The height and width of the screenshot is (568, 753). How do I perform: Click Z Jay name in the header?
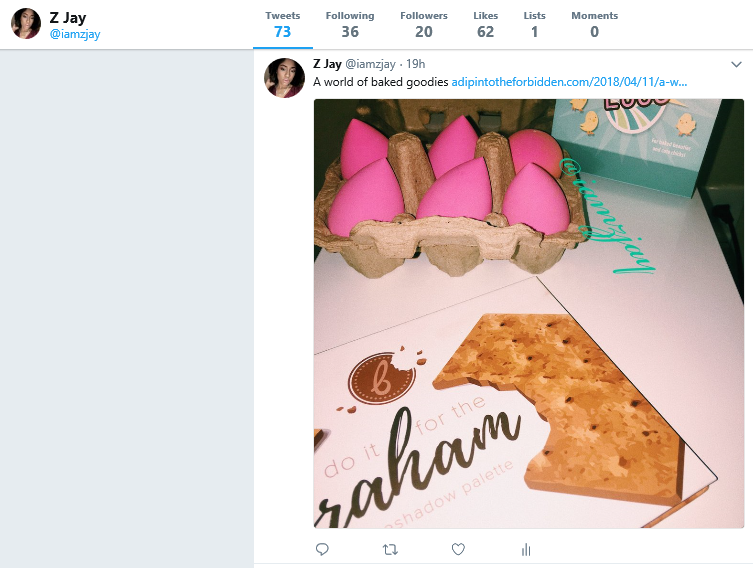tap(68, 17)
